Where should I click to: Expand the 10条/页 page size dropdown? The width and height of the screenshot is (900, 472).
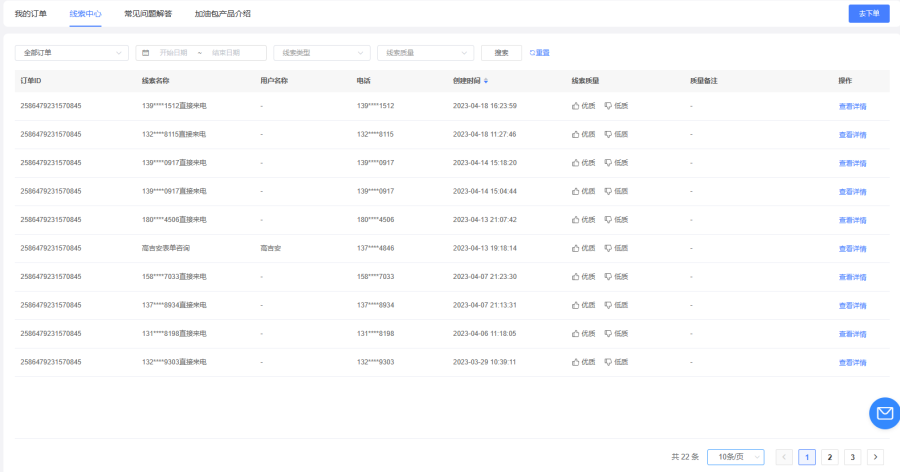(735, 457)
